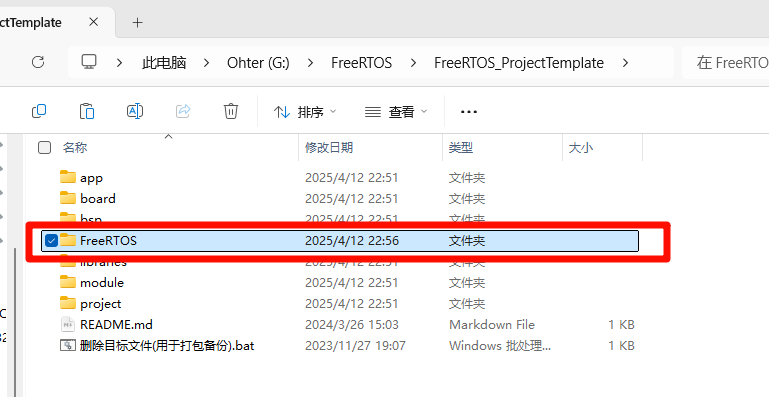
Task: Close the current ProjectTemplate tab
Action: (93, 22)
